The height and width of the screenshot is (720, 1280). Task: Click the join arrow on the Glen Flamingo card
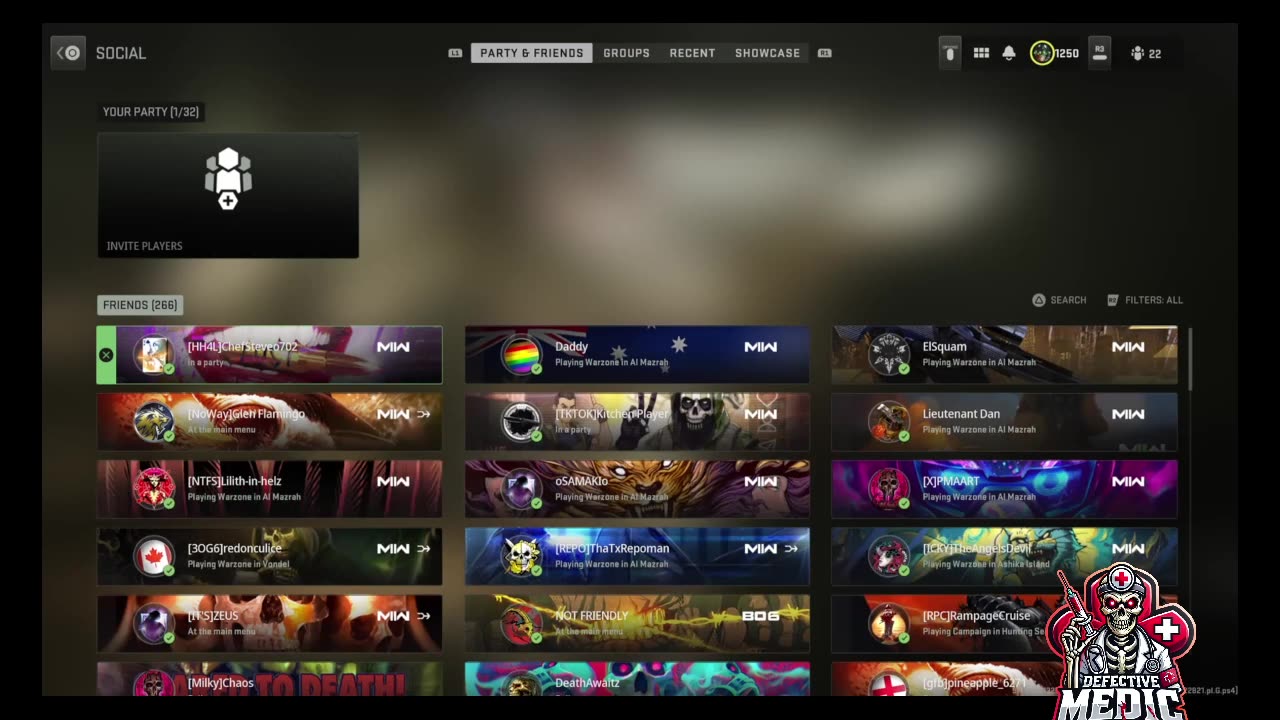click(x=424, y=414)
